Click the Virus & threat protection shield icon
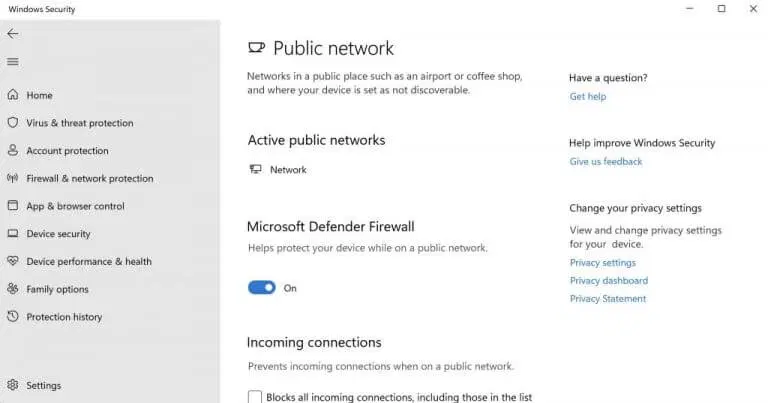Screen dimensions: 768x403 13,122
